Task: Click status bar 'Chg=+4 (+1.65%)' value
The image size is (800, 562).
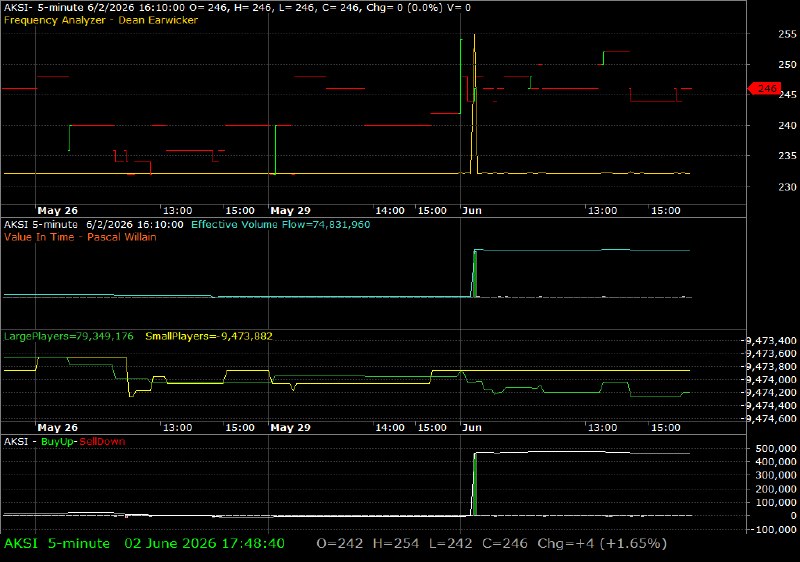Action: point(602,544)
